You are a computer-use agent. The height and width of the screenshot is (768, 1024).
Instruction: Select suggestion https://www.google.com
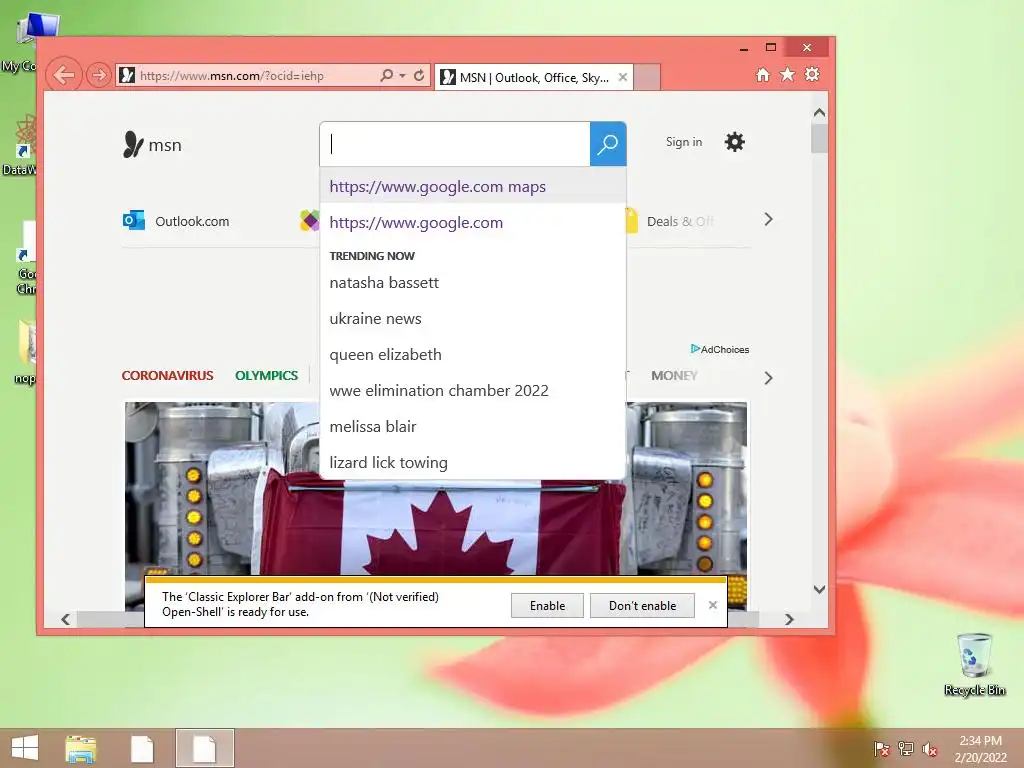473,222
